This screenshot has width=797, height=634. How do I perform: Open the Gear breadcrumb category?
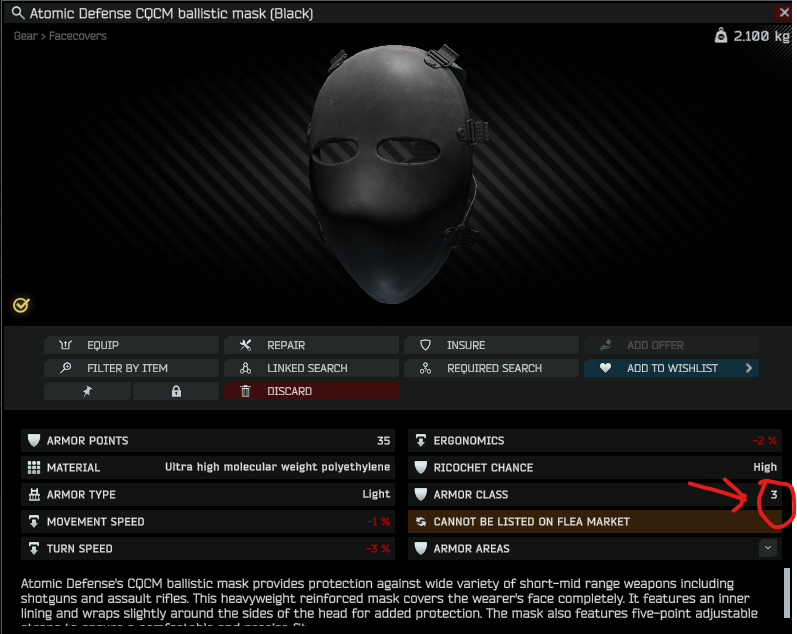point(25,36)
